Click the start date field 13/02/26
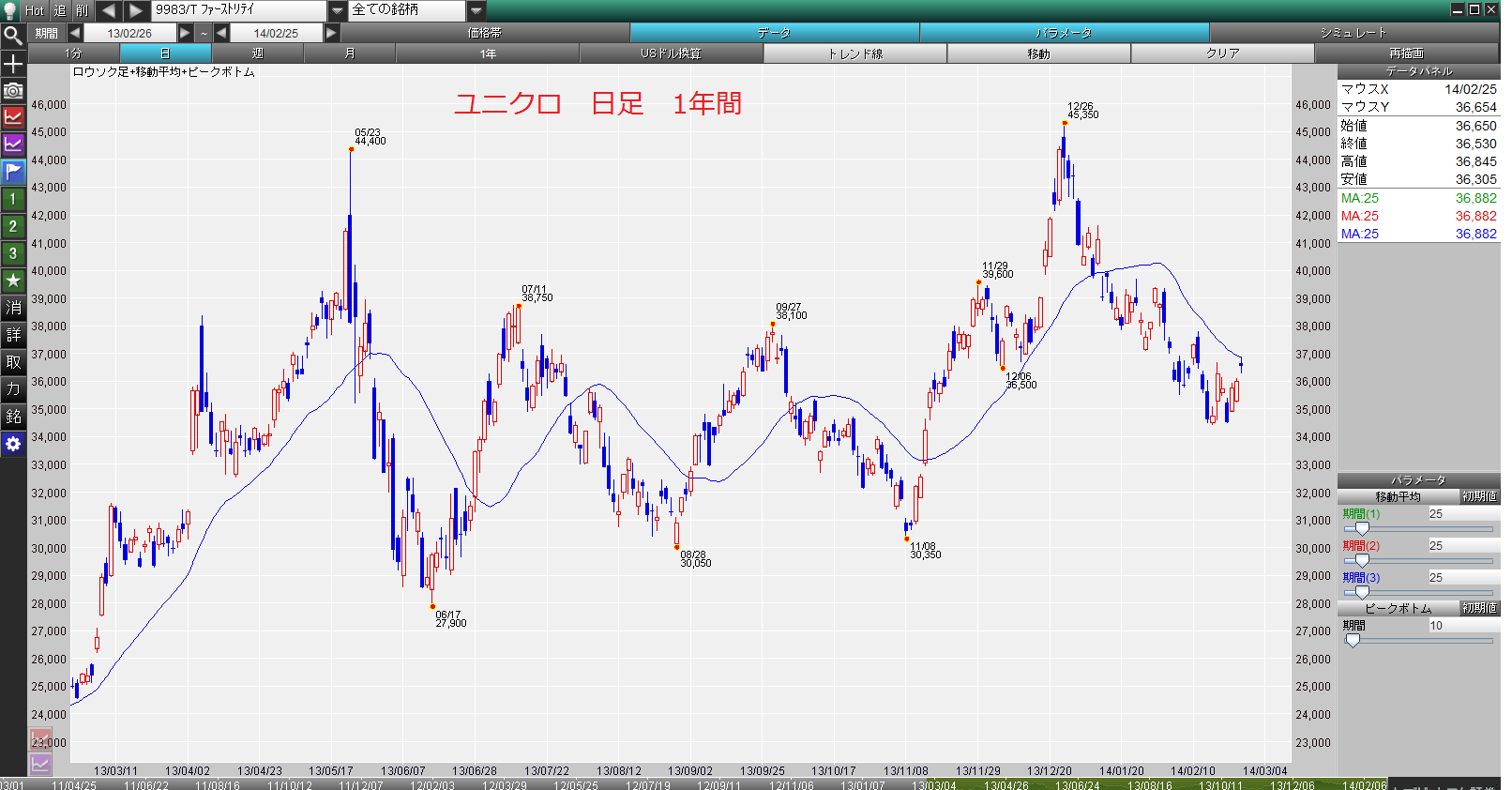Viewport: 1512px width, 790px height. click(x=129, y=33)
